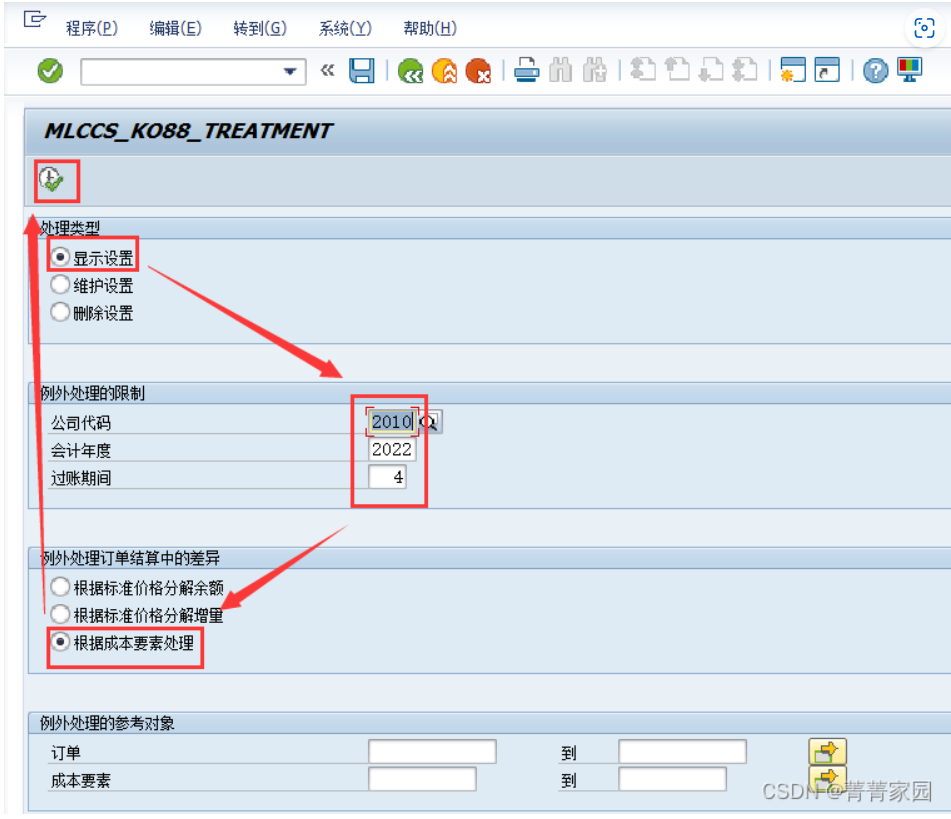Click the 例外处理的参考对象 group header

point(107,723)
